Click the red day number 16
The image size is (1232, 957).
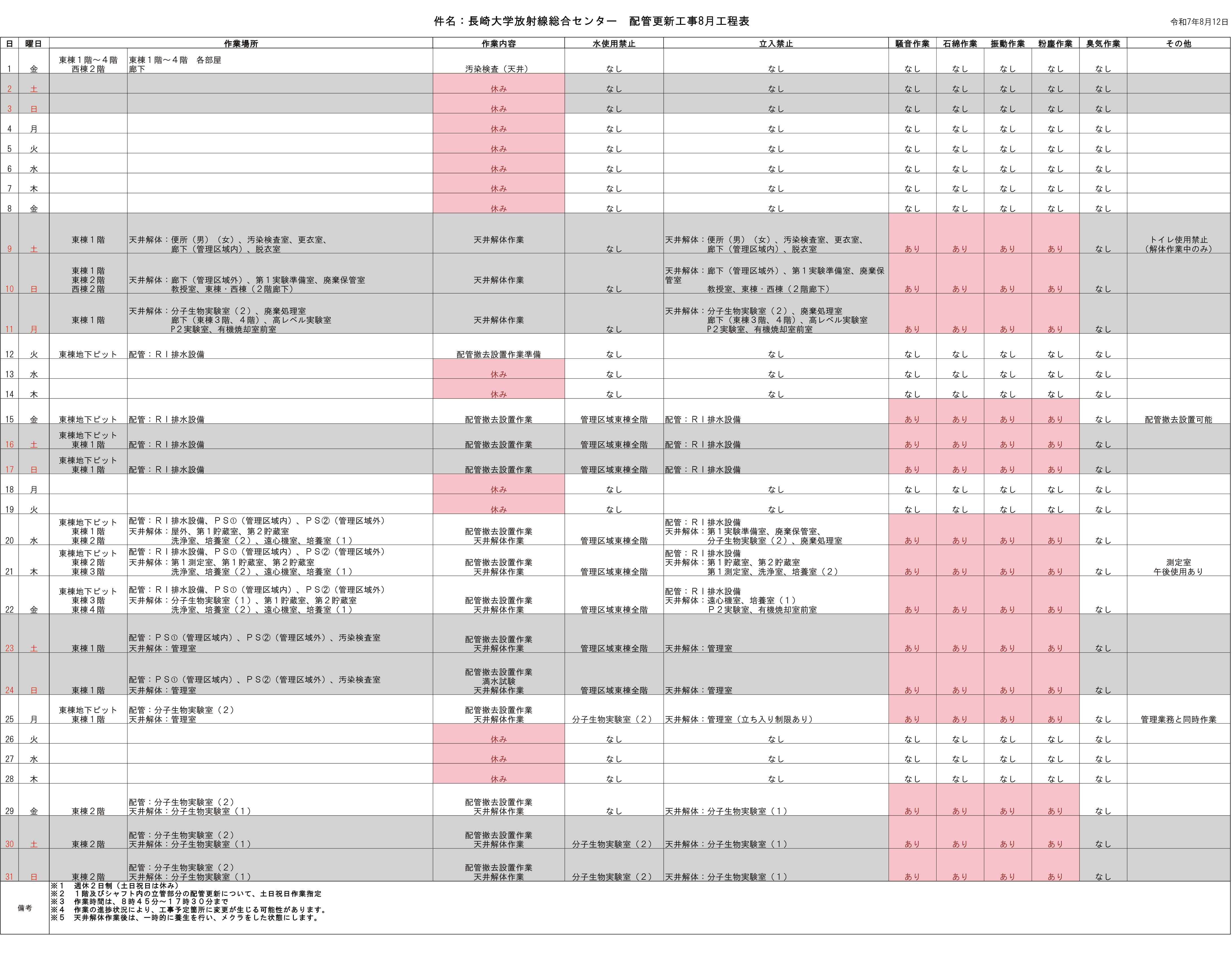[x=10, y=444]
